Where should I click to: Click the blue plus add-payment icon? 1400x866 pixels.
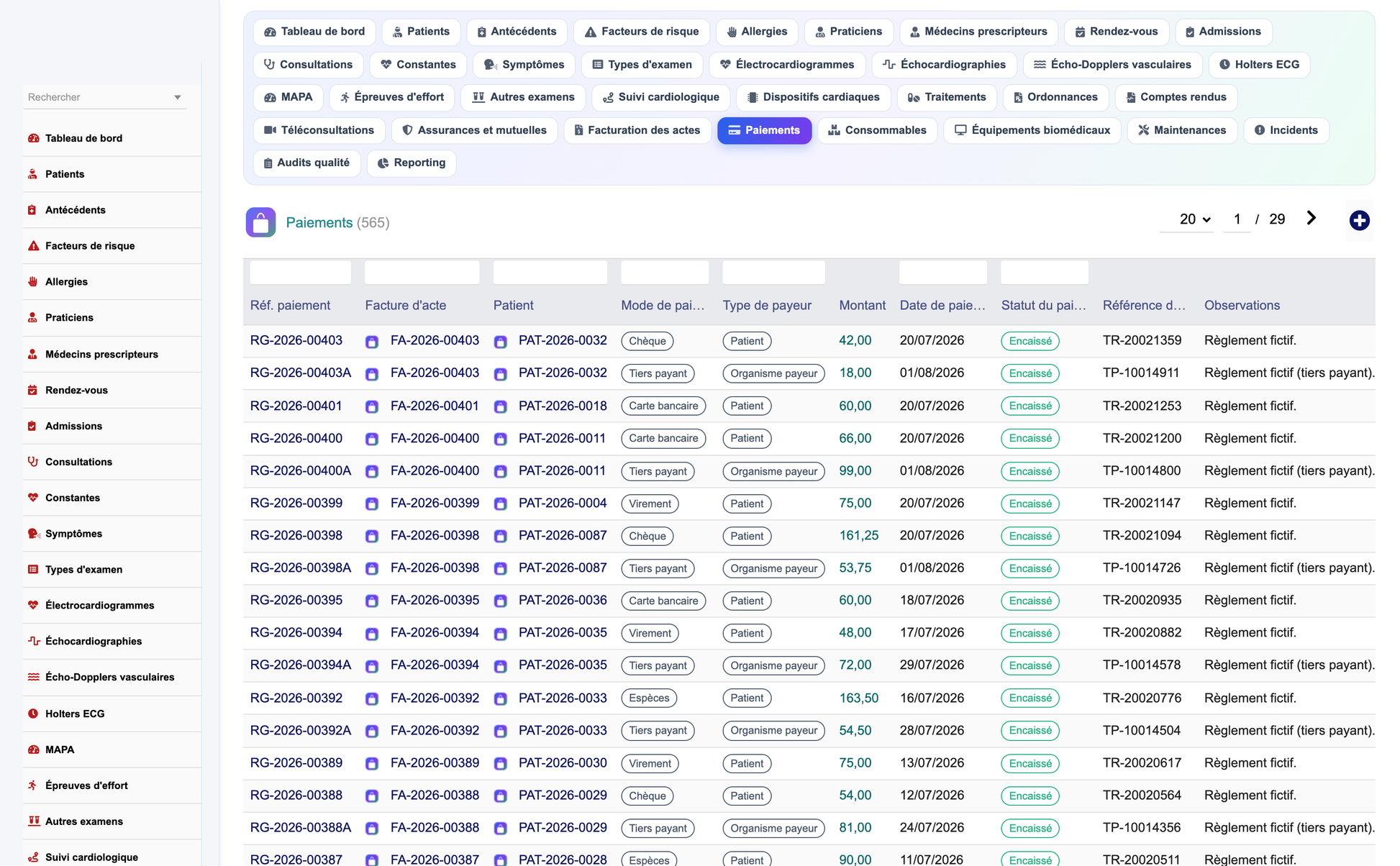[1359, 221]
